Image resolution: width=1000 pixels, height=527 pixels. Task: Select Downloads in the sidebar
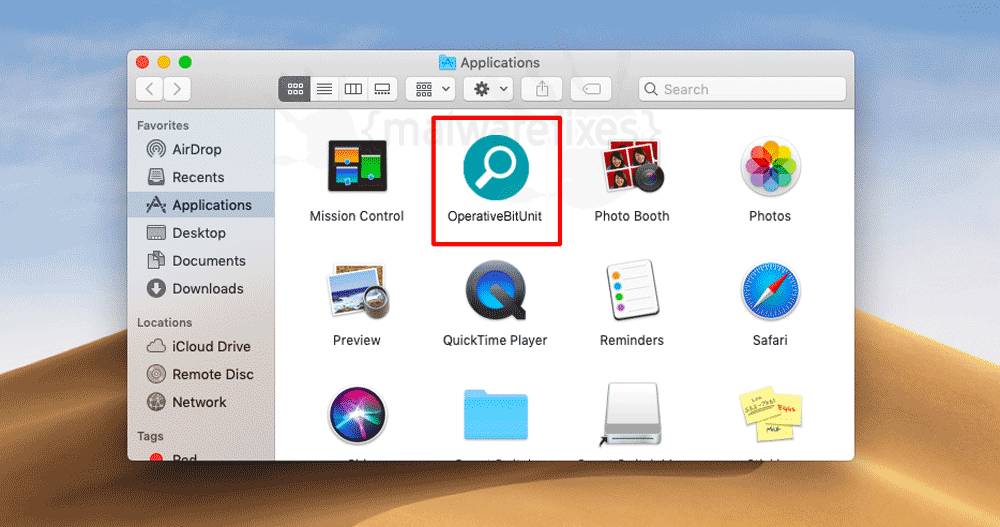pyautogui.click(x=201, y=289)
